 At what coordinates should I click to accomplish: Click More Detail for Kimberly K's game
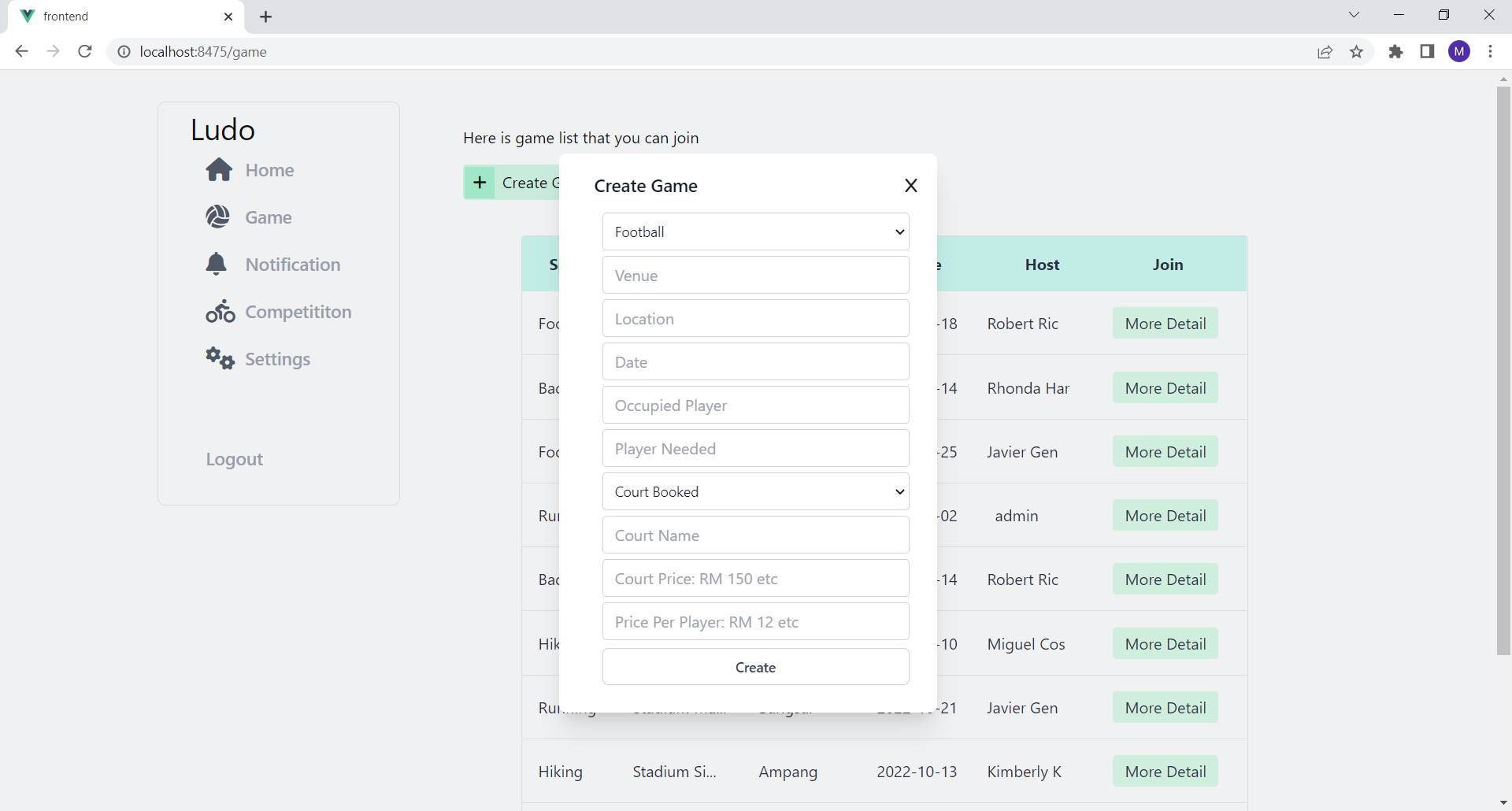(1165, 772)
